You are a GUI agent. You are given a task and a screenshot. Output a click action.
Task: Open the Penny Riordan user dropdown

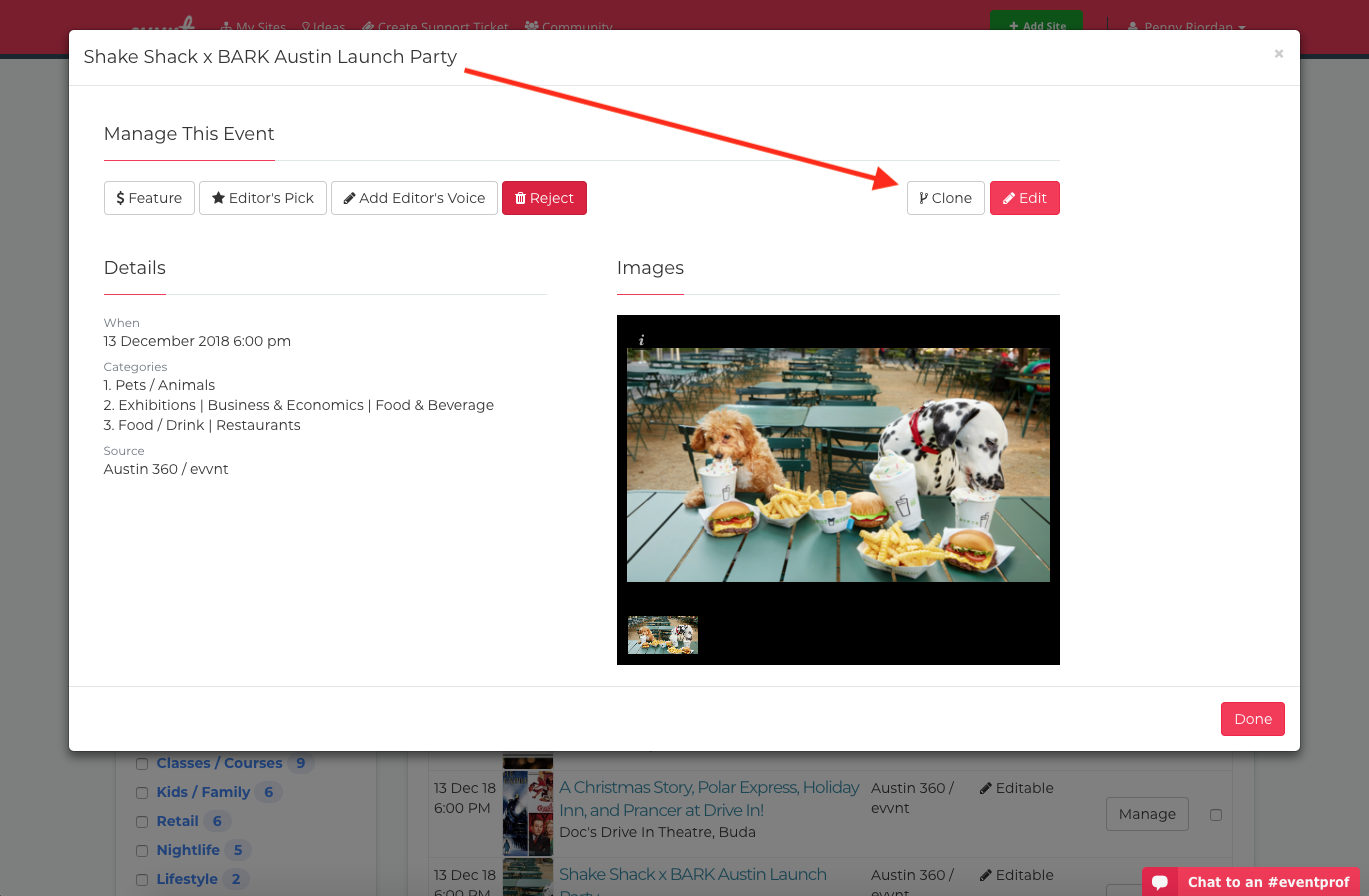click(1186, 27)
